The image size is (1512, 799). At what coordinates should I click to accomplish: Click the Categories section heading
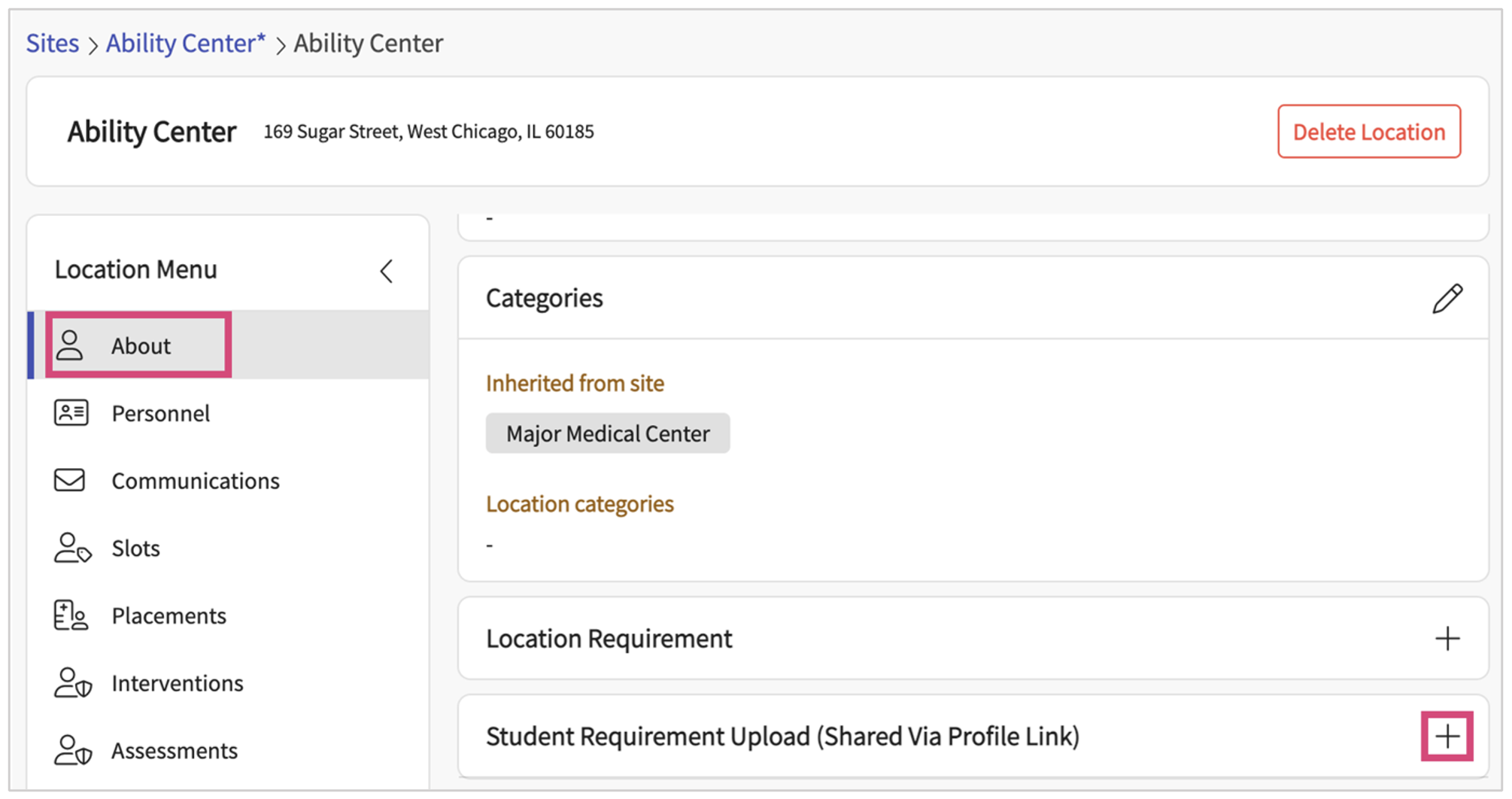click(x=544, y=299)
